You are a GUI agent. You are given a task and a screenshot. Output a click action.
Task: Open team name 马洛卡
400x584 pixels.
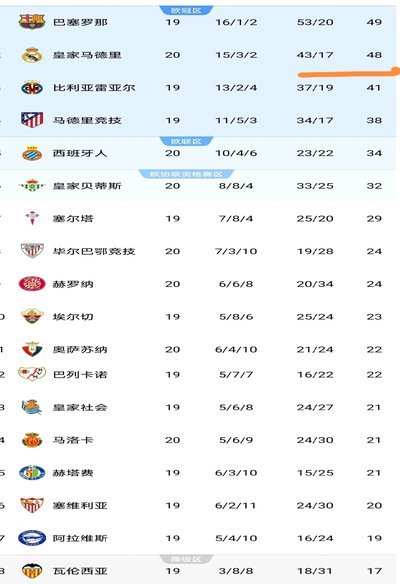(73, 440)
